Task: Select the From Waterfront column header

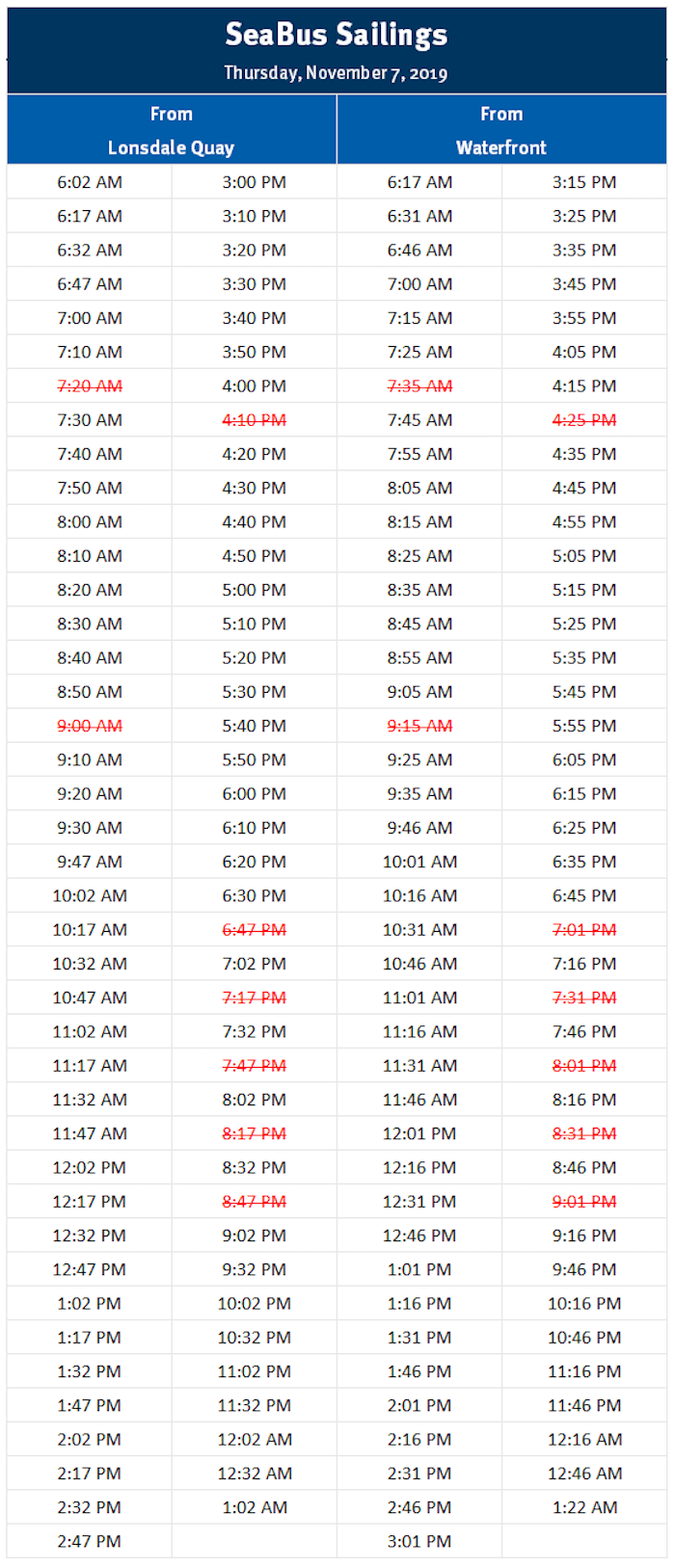Action: 501,130
